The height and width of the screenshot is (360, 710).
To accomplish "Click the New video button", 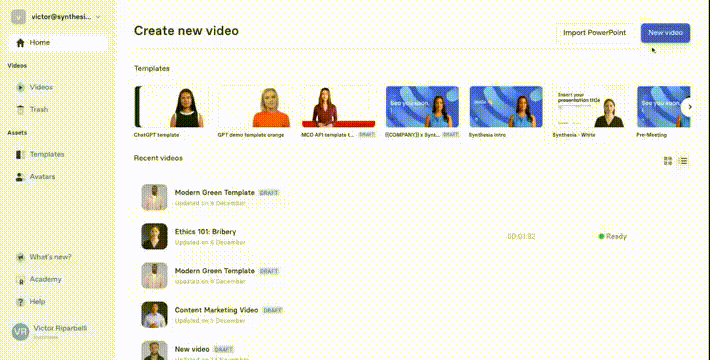I will [665, 33].
